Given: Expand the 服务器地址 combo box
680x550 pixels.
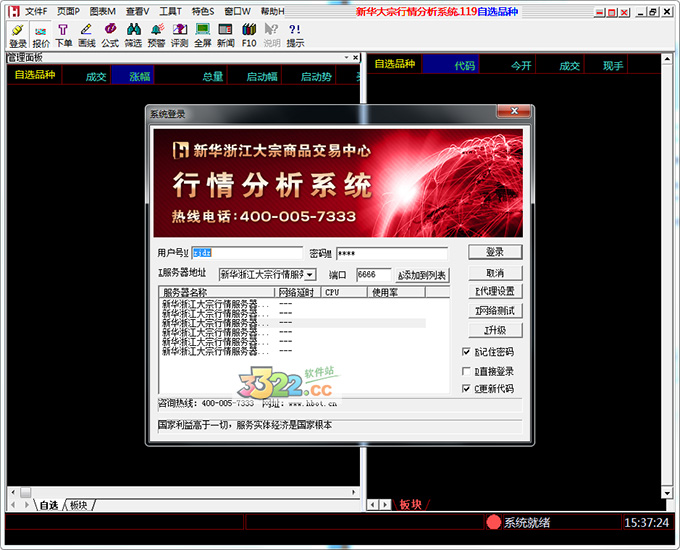Looking at the screenshot, I should (x=310, y=275).
